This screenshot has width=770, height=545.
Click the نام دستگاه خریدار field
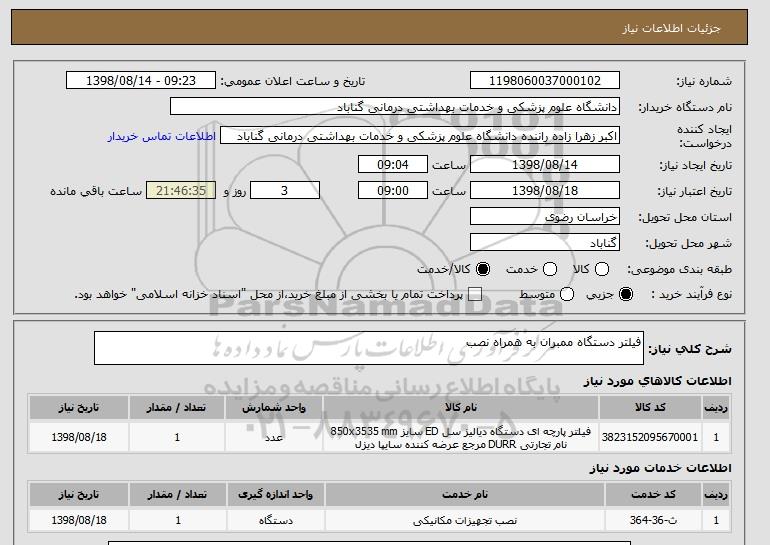395,107
